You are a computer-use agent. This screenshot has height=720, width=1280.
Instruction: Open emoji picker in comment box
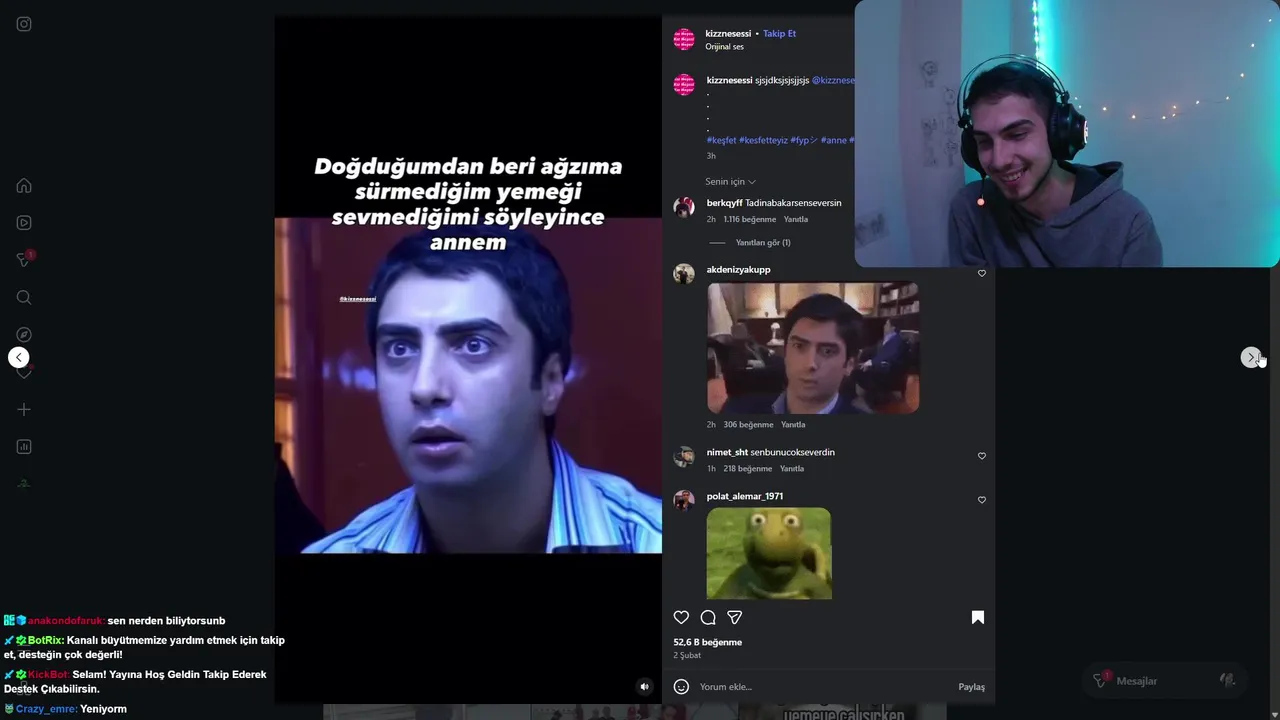coord(681,687)
